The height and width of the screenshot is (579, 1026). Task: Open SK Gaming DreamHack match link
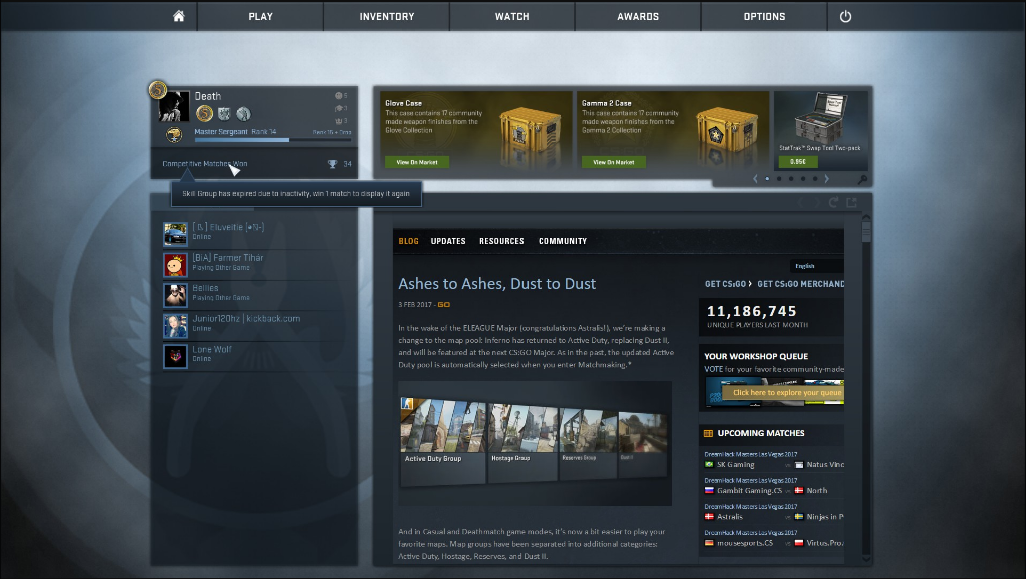[751, 454]
